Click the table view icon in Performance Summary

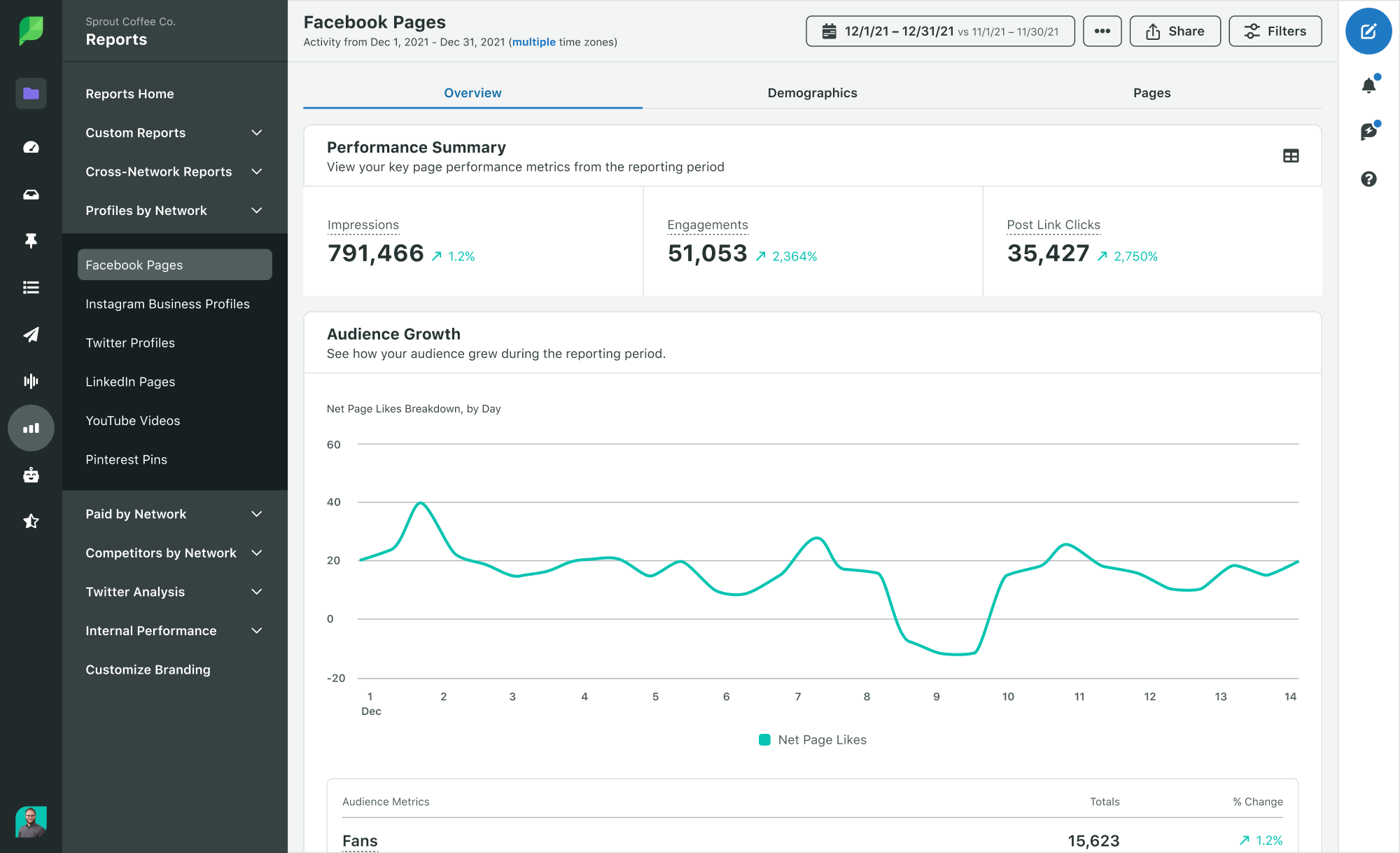coord(1291,155)
